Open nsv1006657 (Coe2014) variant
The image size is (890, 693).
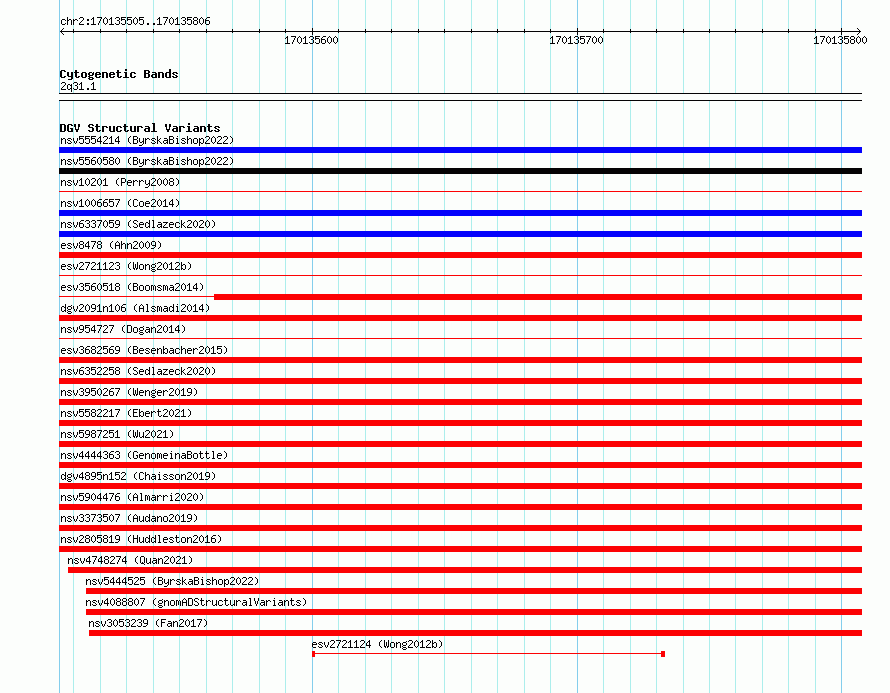coord(120,203)
